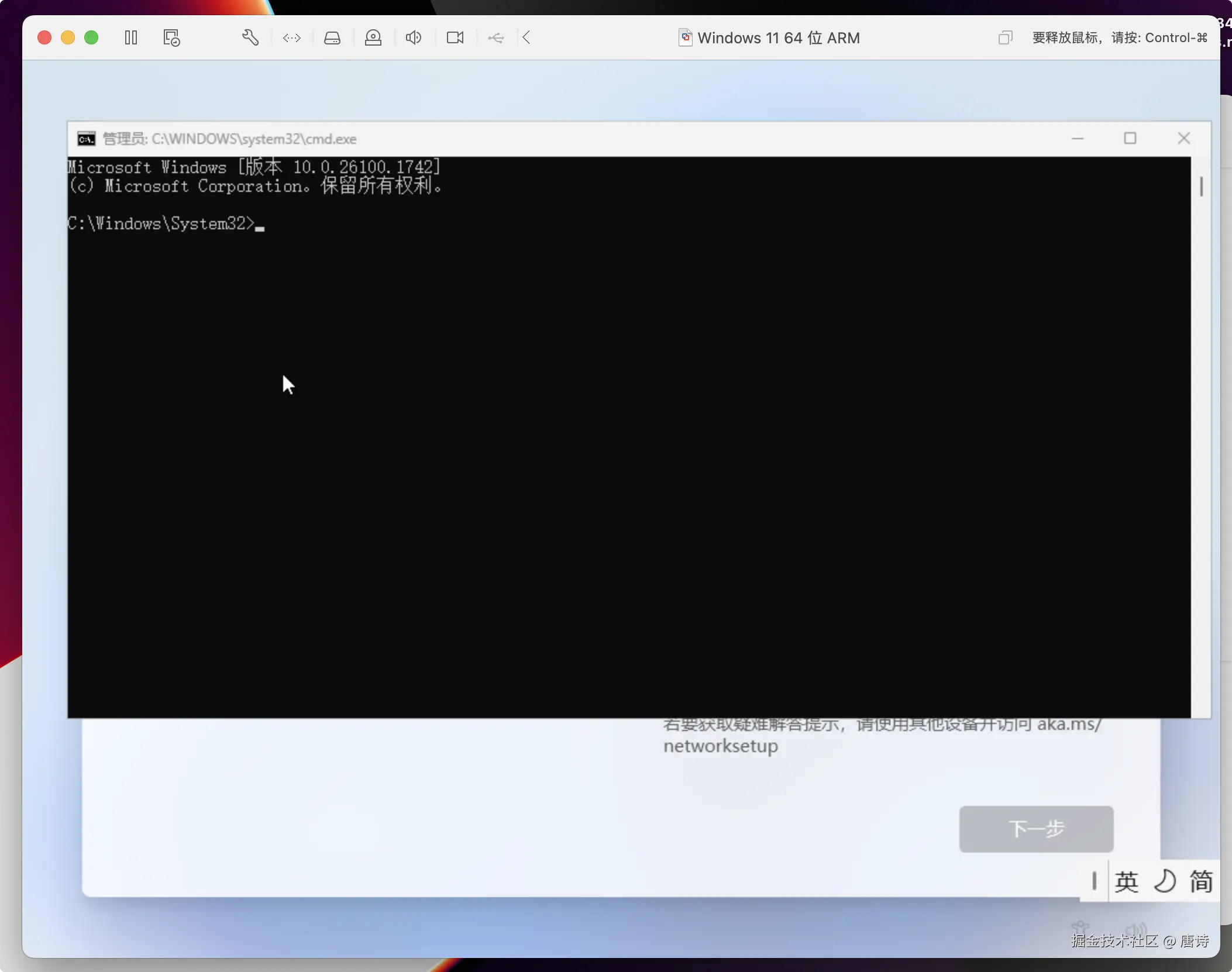1232x972 pixels.
Task: Click the USB devices icon
Action: (x=496, y=38)
